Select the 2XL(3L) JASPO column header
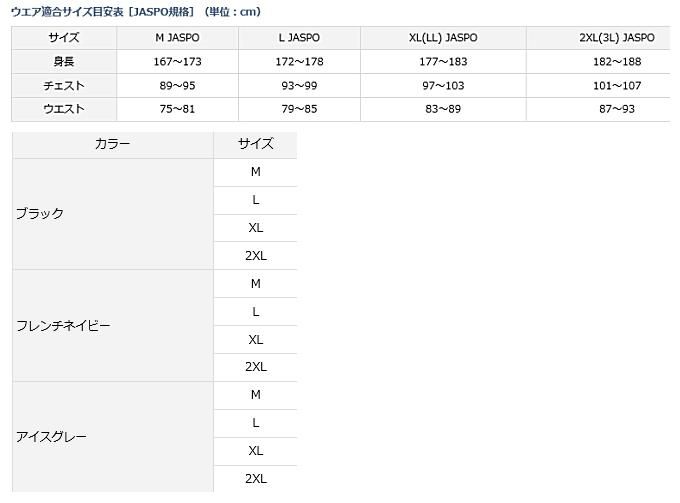This screenshot has width=680, height=503. pos(616,38)
